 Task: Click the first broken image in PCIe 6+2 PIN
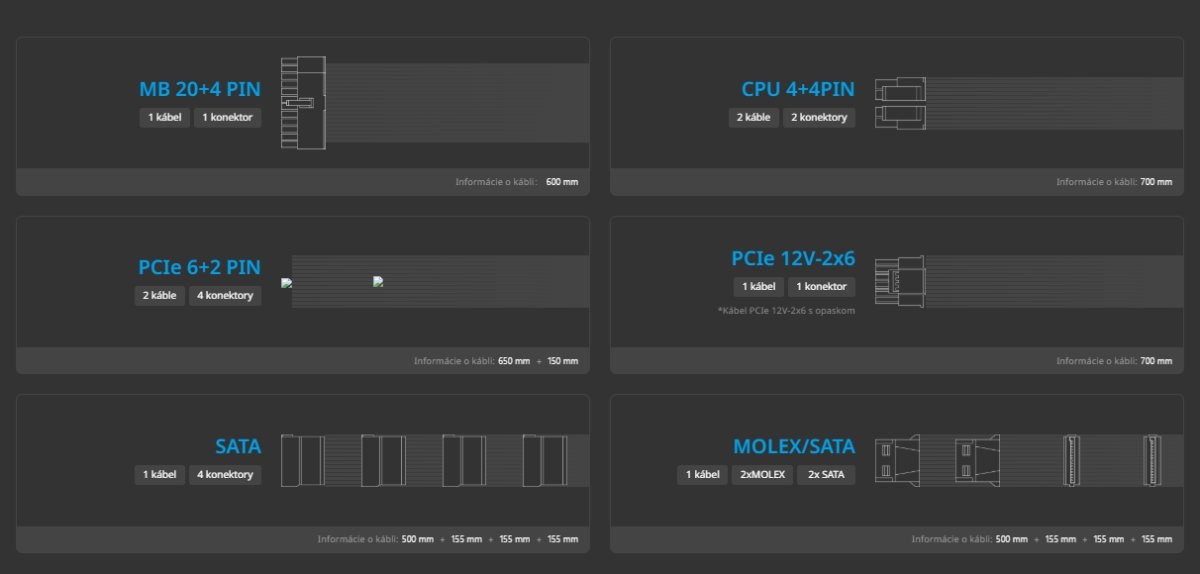[x=287, y=283]
